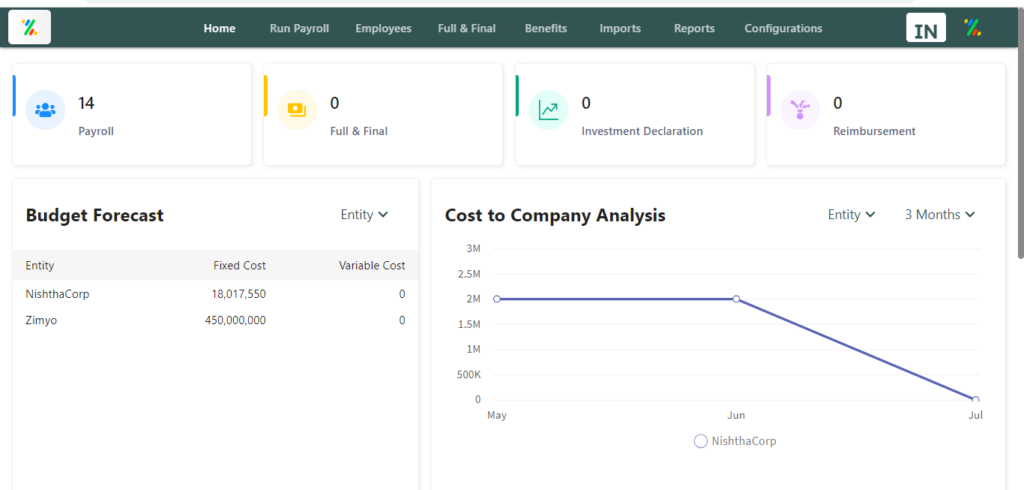Click the yellow Full & Final money icon
The height and width of the screenshot is (490, 1024).
[x=297, y=110]
